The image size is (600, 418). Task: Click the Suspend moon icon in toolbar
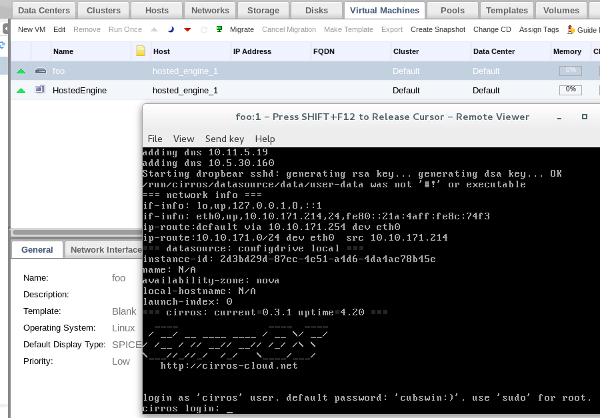(173, 30)
